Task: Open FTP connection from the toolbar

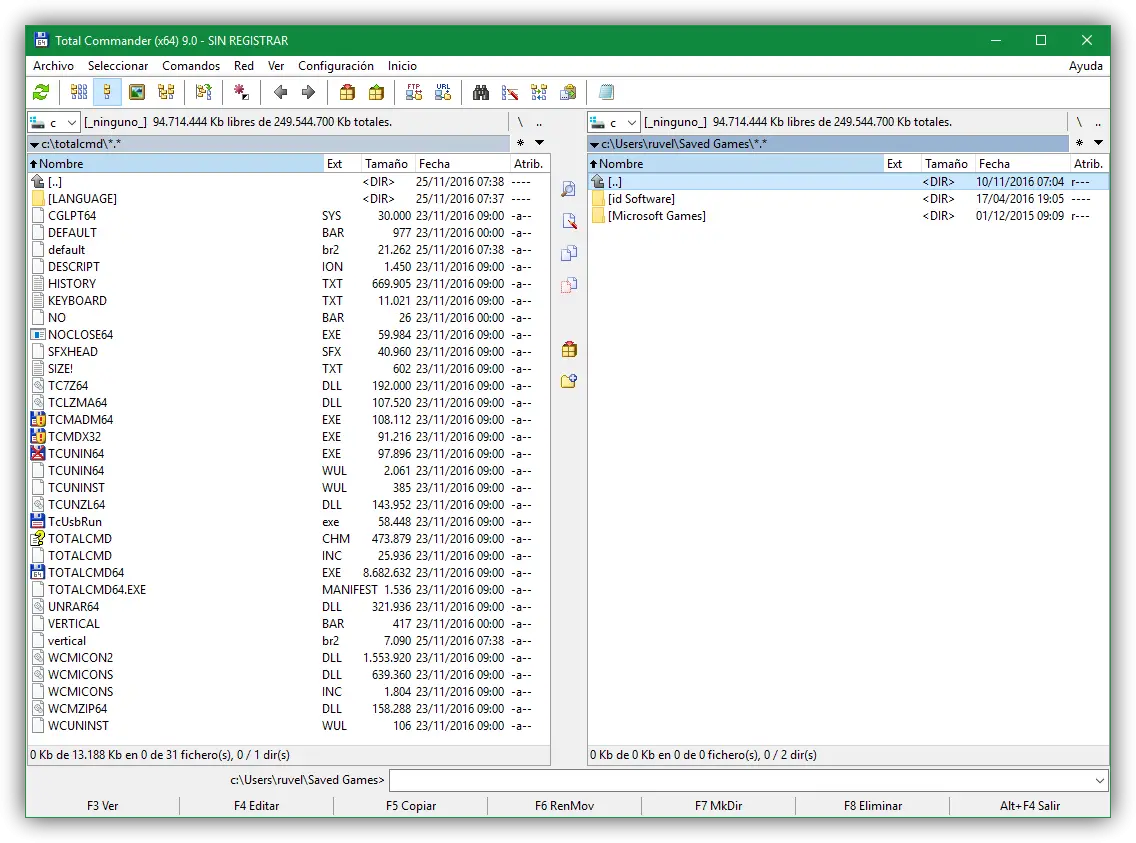Action: pos(413,92)
